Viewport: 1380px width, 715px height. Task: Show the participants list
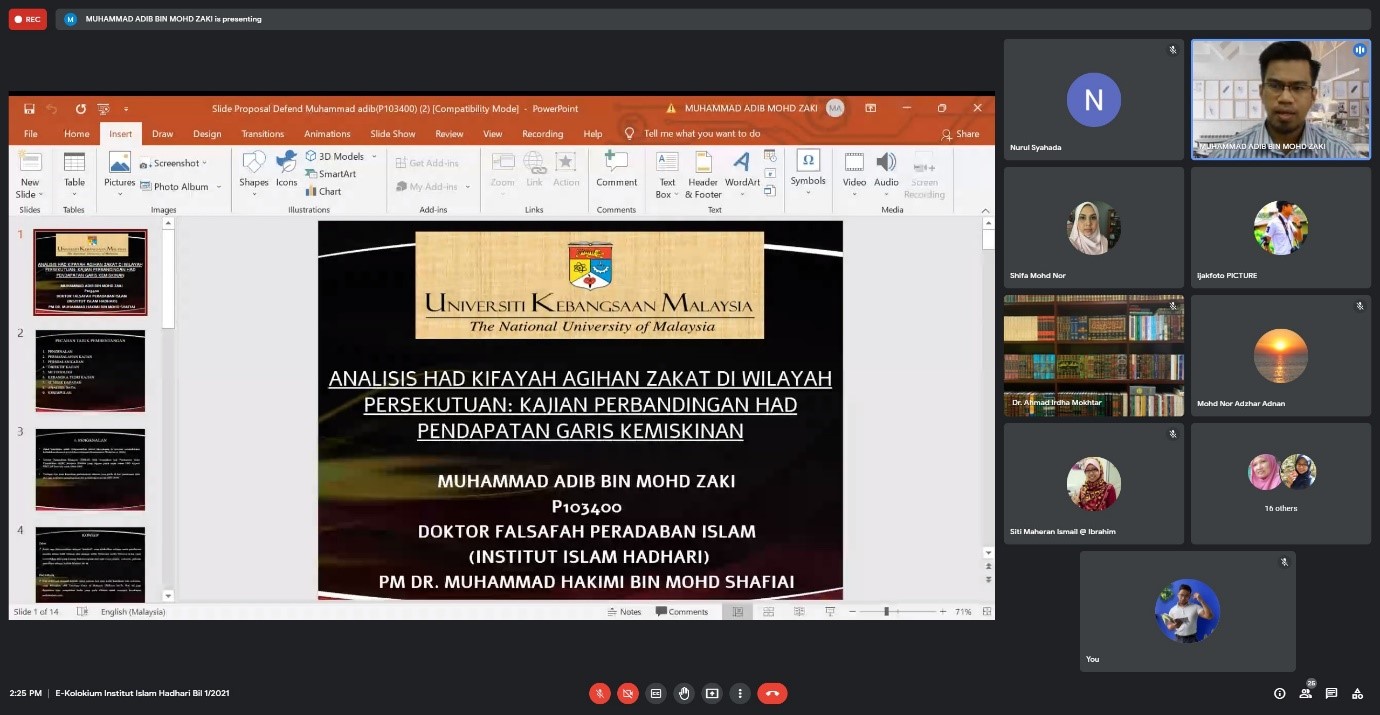click(x=1305, y=693)
